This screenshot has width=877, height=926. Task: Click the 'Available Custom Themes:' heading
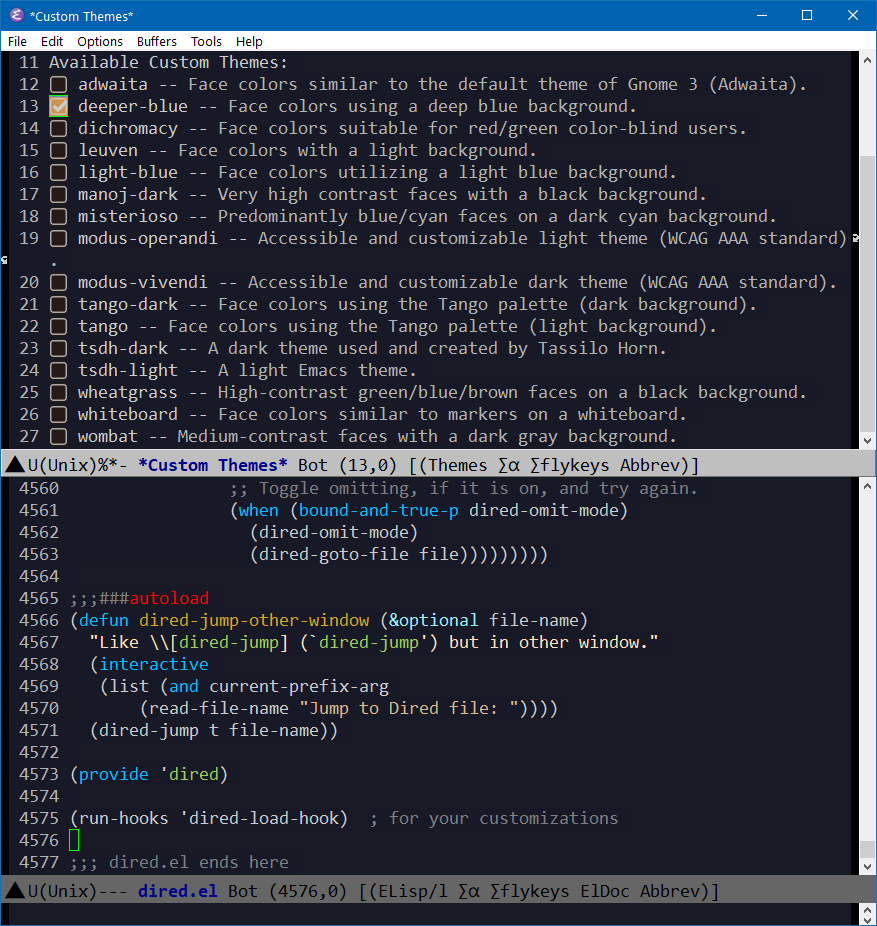pos(168,63)
